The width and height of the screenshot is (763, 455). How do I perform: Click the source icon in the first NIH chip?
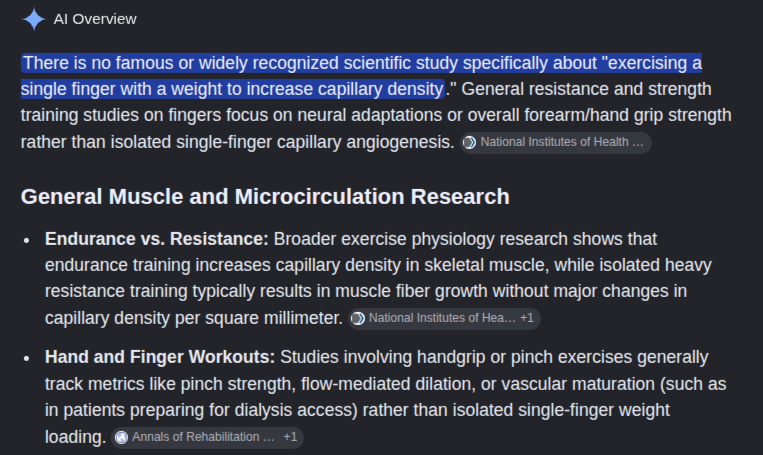(x=470, y=143)
